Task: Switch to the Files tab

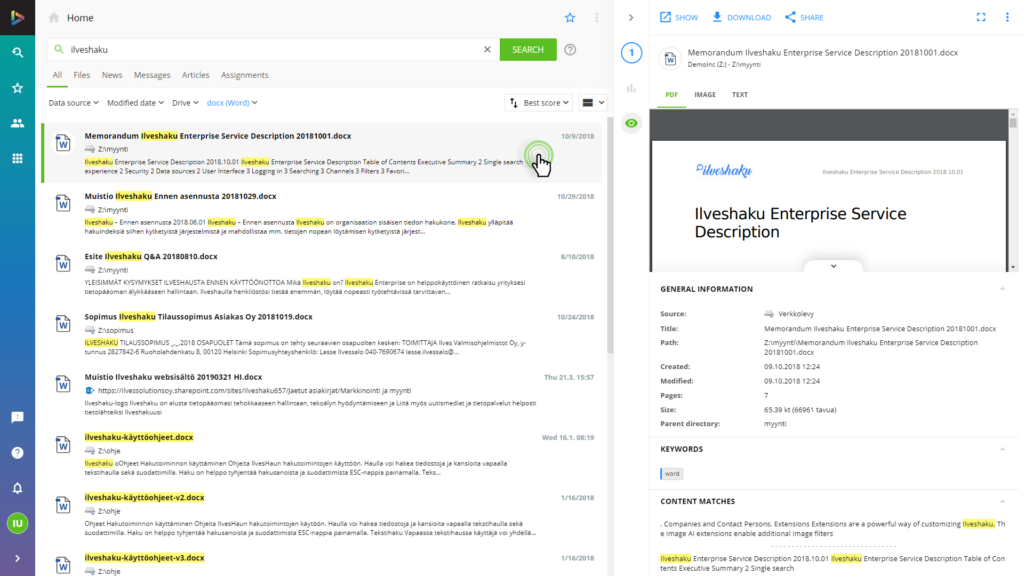Action: coord(82,75)
